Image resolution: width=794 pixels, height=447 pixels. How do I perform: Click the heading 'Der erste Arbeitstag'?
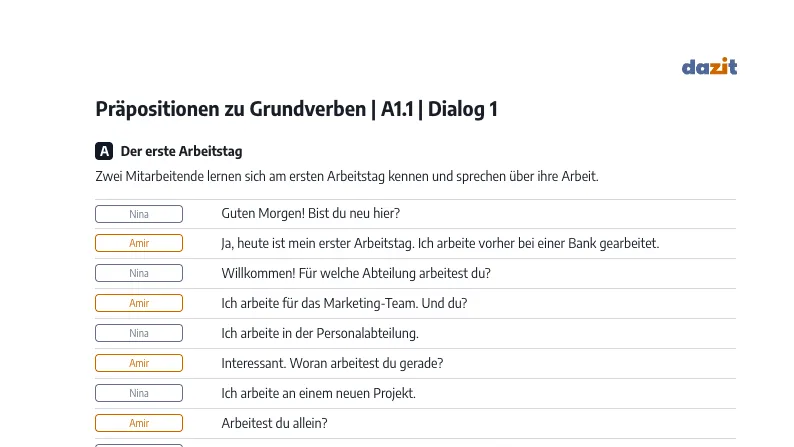click(x=181, y=151)
